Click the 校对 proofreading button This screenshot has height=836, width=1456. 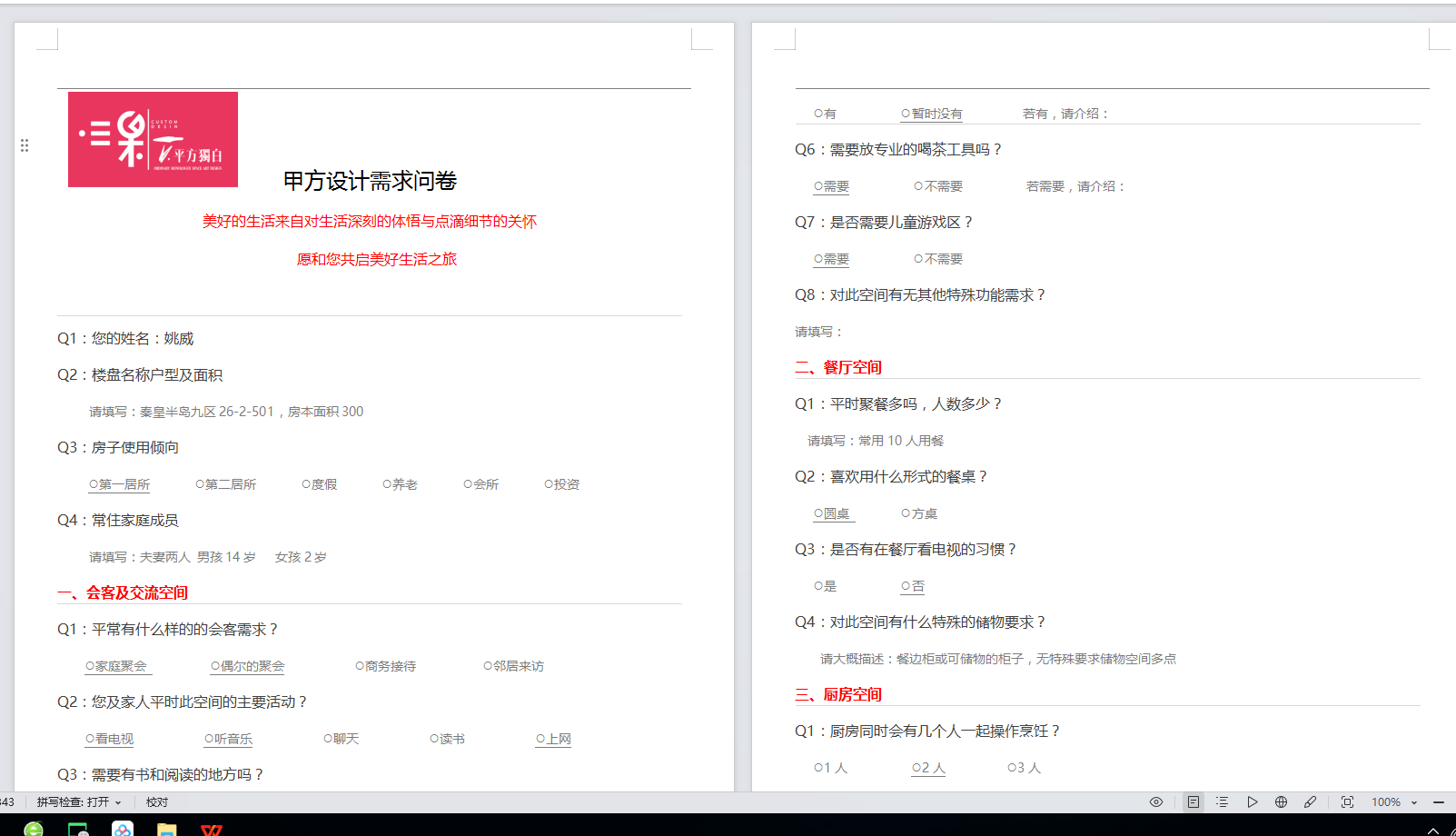tap(157, 801)
